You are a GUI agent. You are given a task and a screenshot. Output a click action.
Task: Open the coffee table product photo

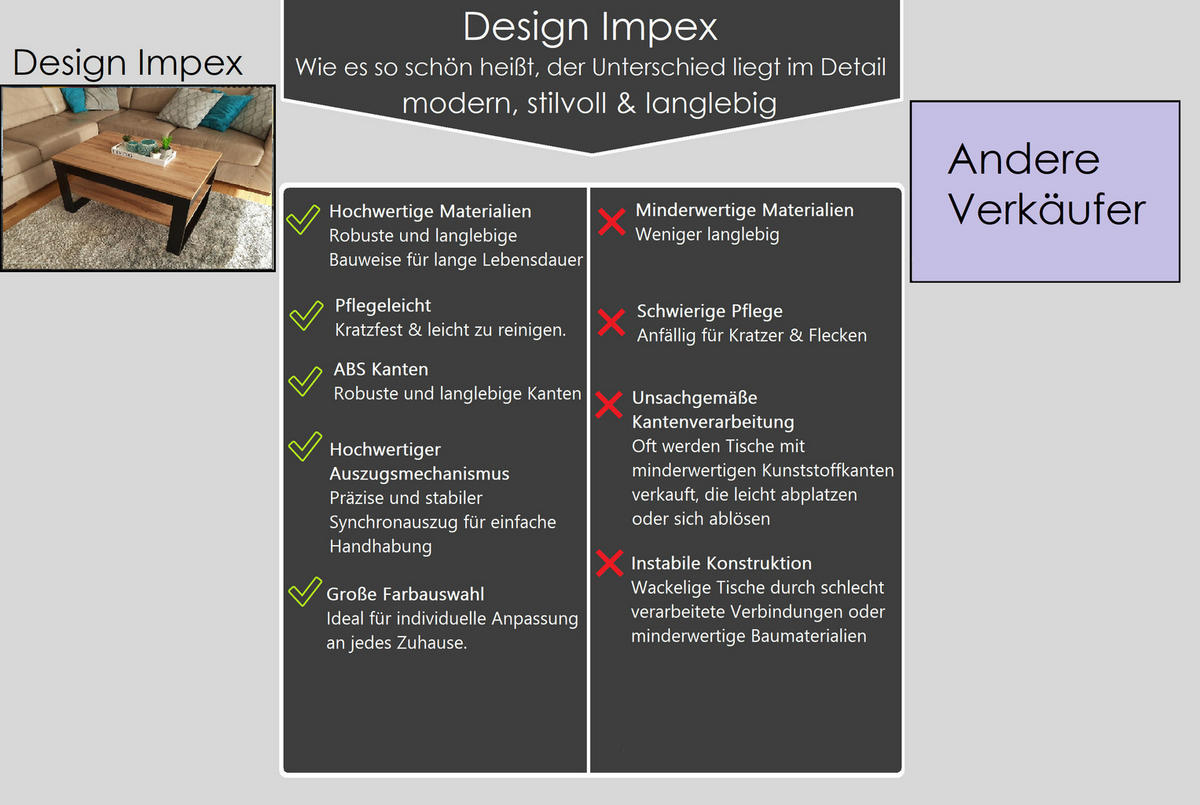pos(138,178)
